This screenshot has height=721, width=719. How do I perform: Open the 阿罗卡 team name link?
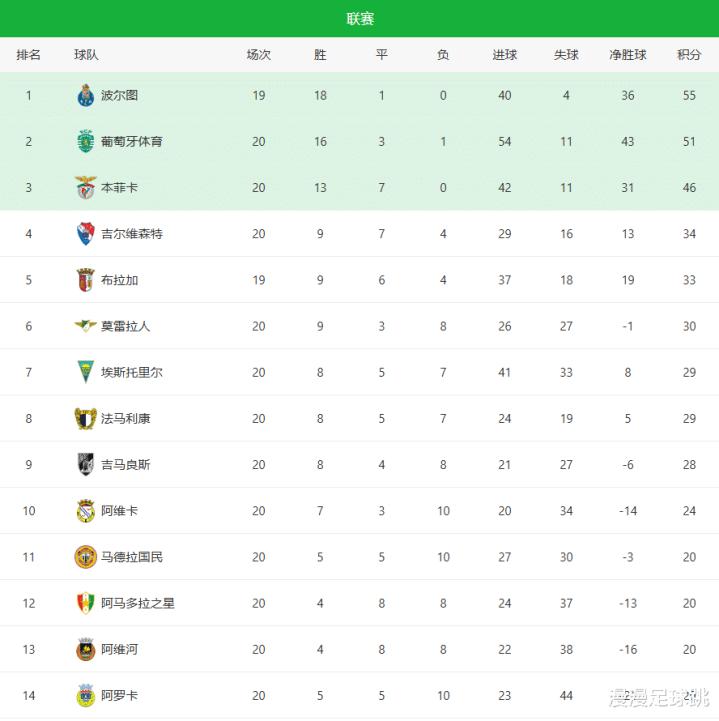[119, 695]
